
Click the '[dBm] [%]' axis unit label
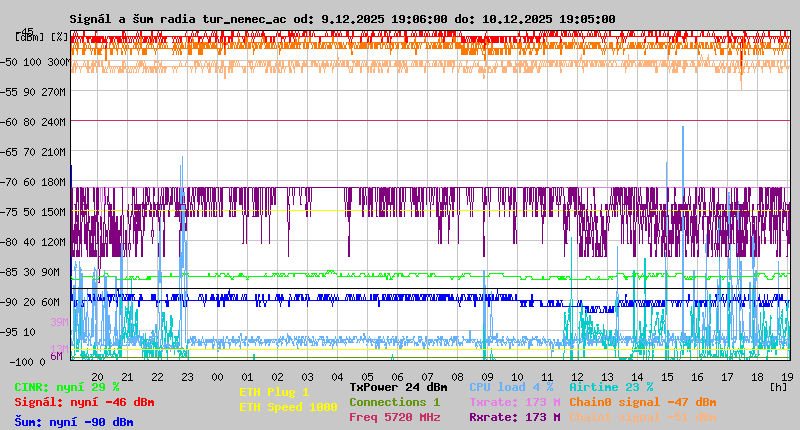(x=41, y=37)
